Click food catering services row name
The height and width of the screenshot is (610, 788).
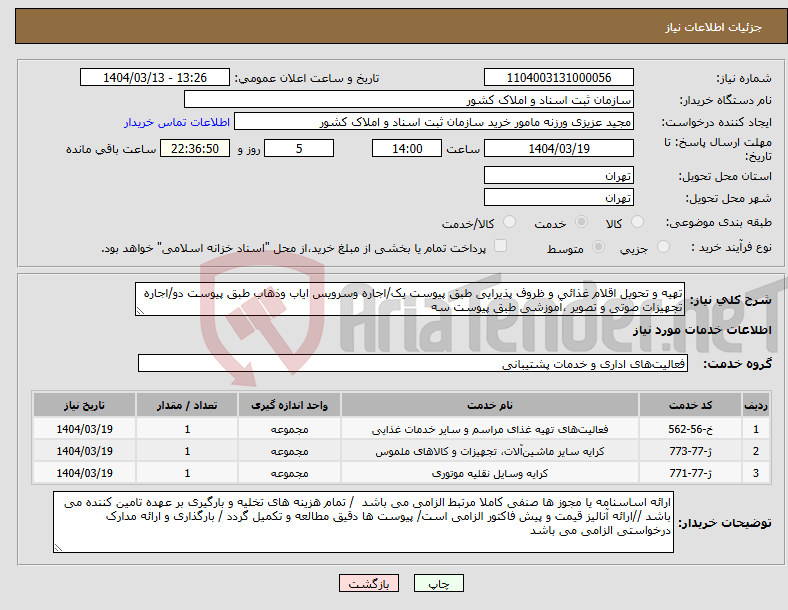(x=489, y=429)
